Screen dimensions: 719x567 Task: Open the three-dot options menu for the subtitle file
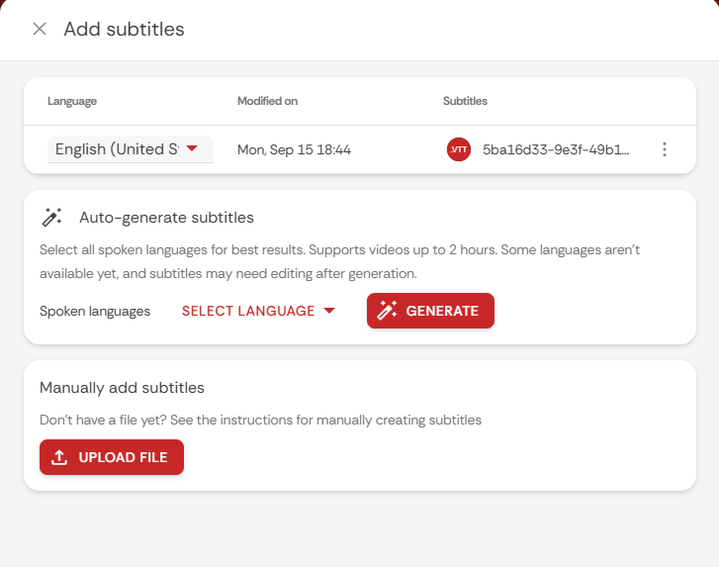pyautogui.click(x=664, y=150)
